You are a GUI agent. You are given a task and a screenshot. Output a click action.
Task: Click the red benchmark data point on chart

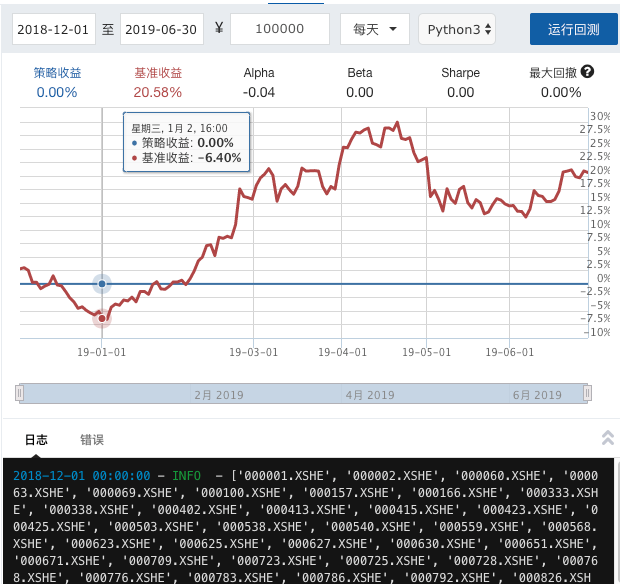click(102, 318)
